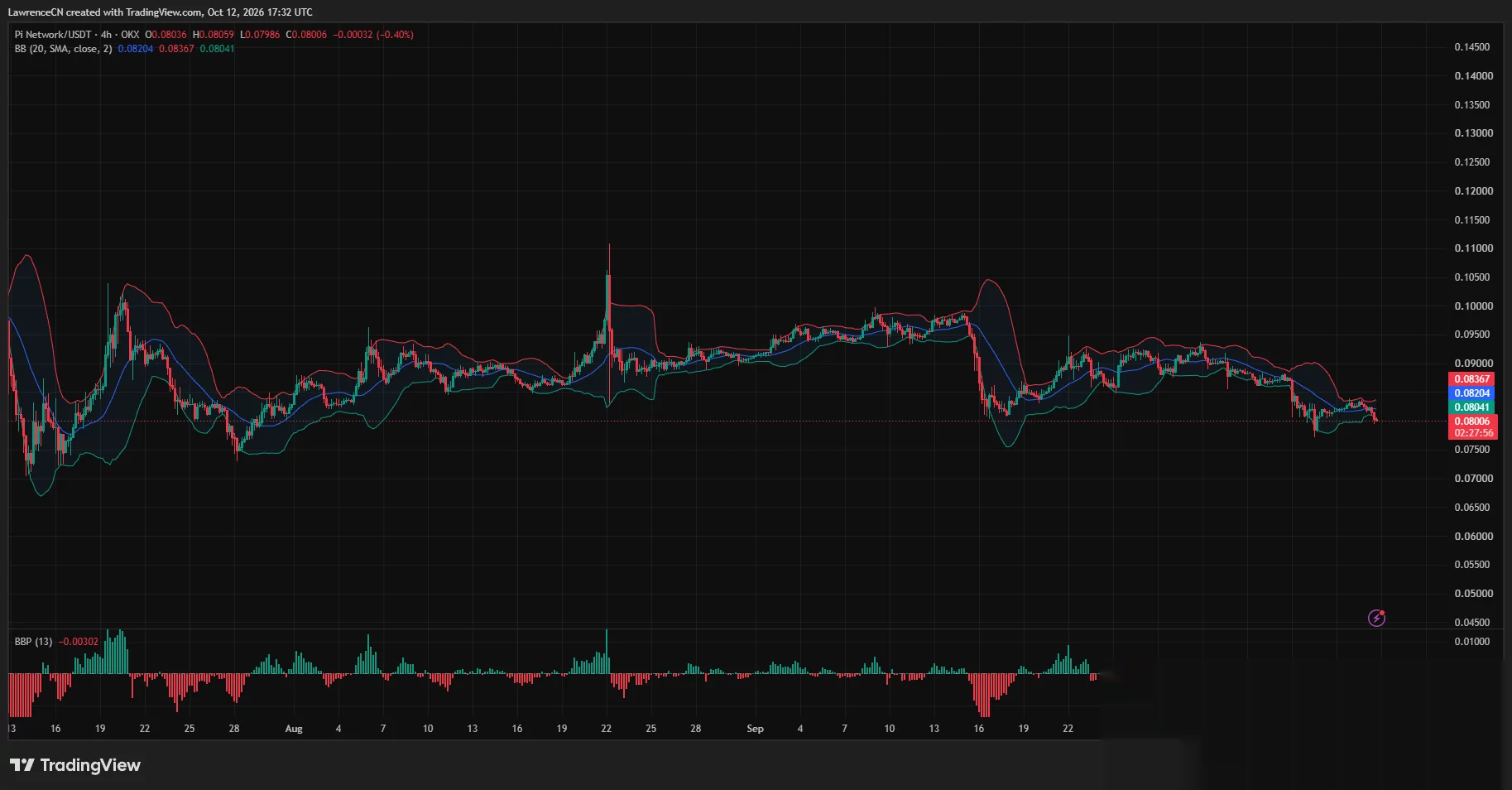Click the 0.11000 price axis label
This screenshot has height=790, width=1512.
(1474, 248)
